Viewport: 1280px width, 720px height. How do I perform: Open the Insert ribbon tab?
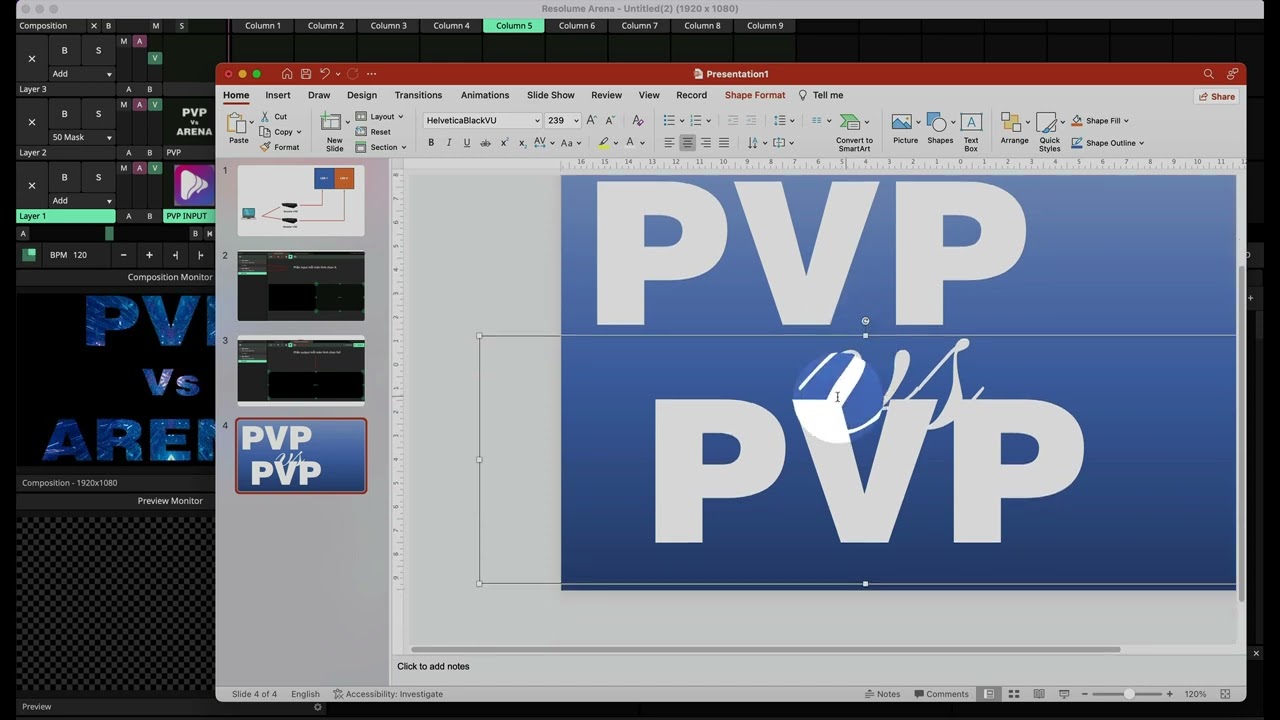(x=278, y=95)
